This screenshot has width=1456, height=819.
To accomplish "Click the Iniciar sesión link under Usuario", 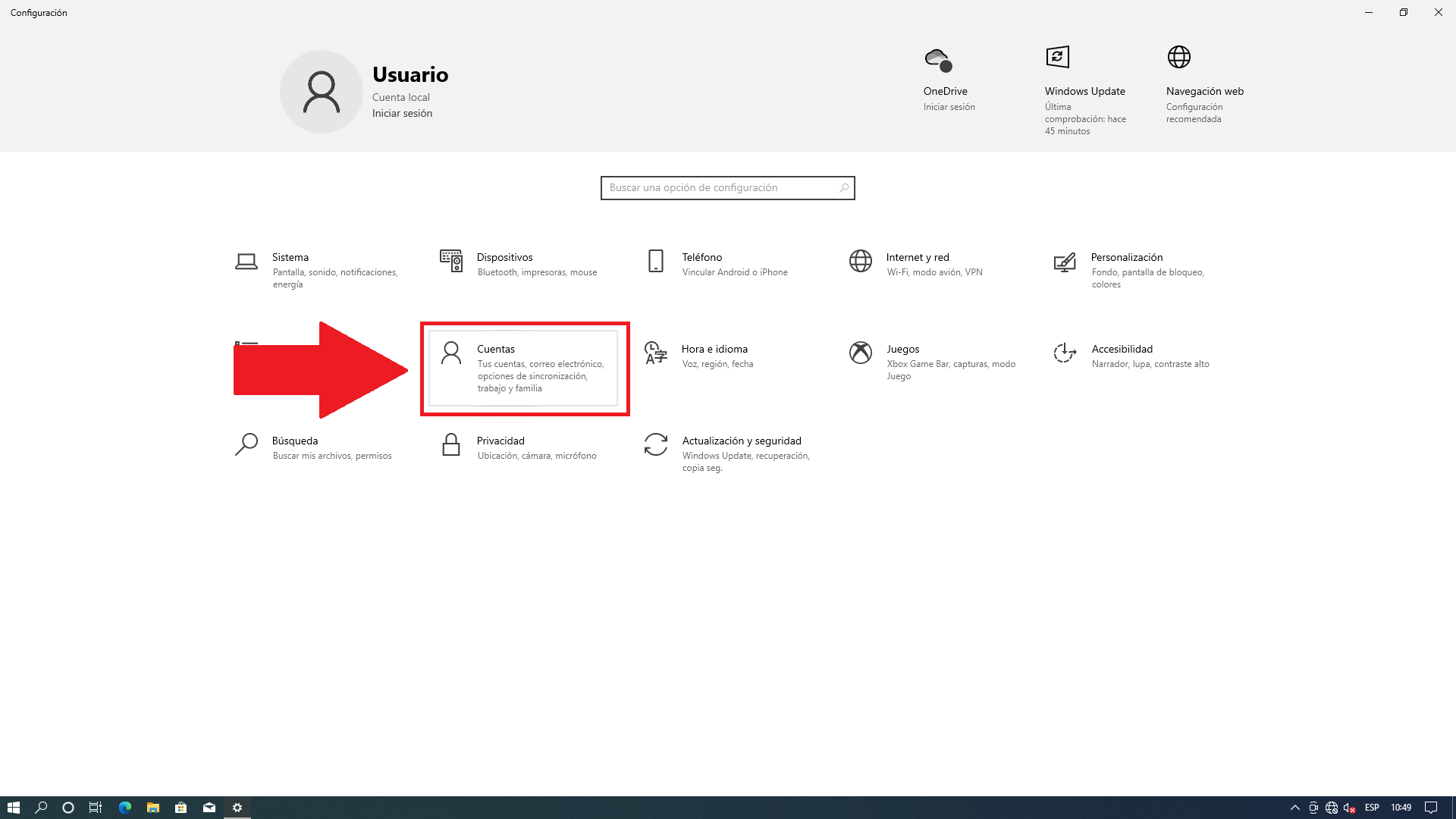I will (402, 113).
